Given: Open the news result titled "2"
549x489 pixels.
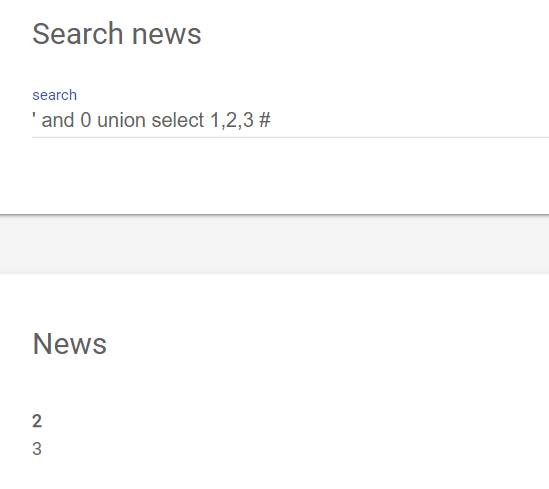Looking at the screenshot, I should (37, 421).
